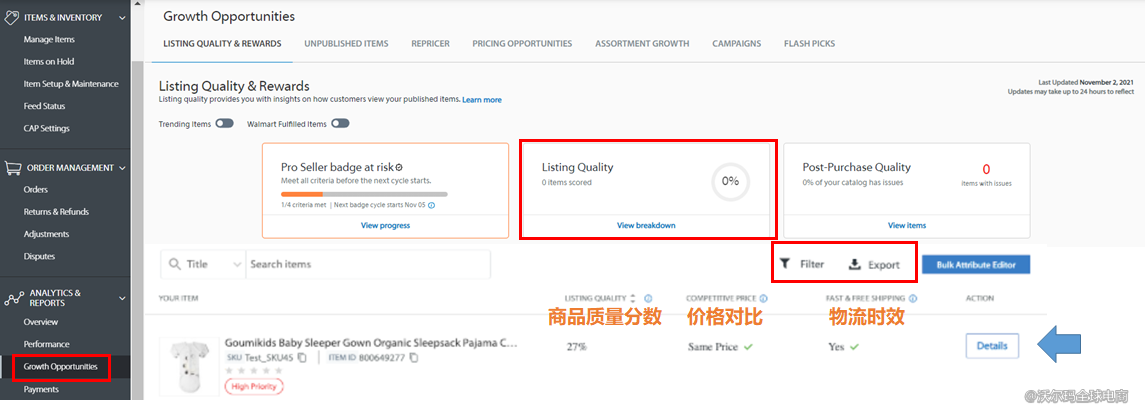Click the Learn more link
Screen dimensions: 1145x408
481,100
